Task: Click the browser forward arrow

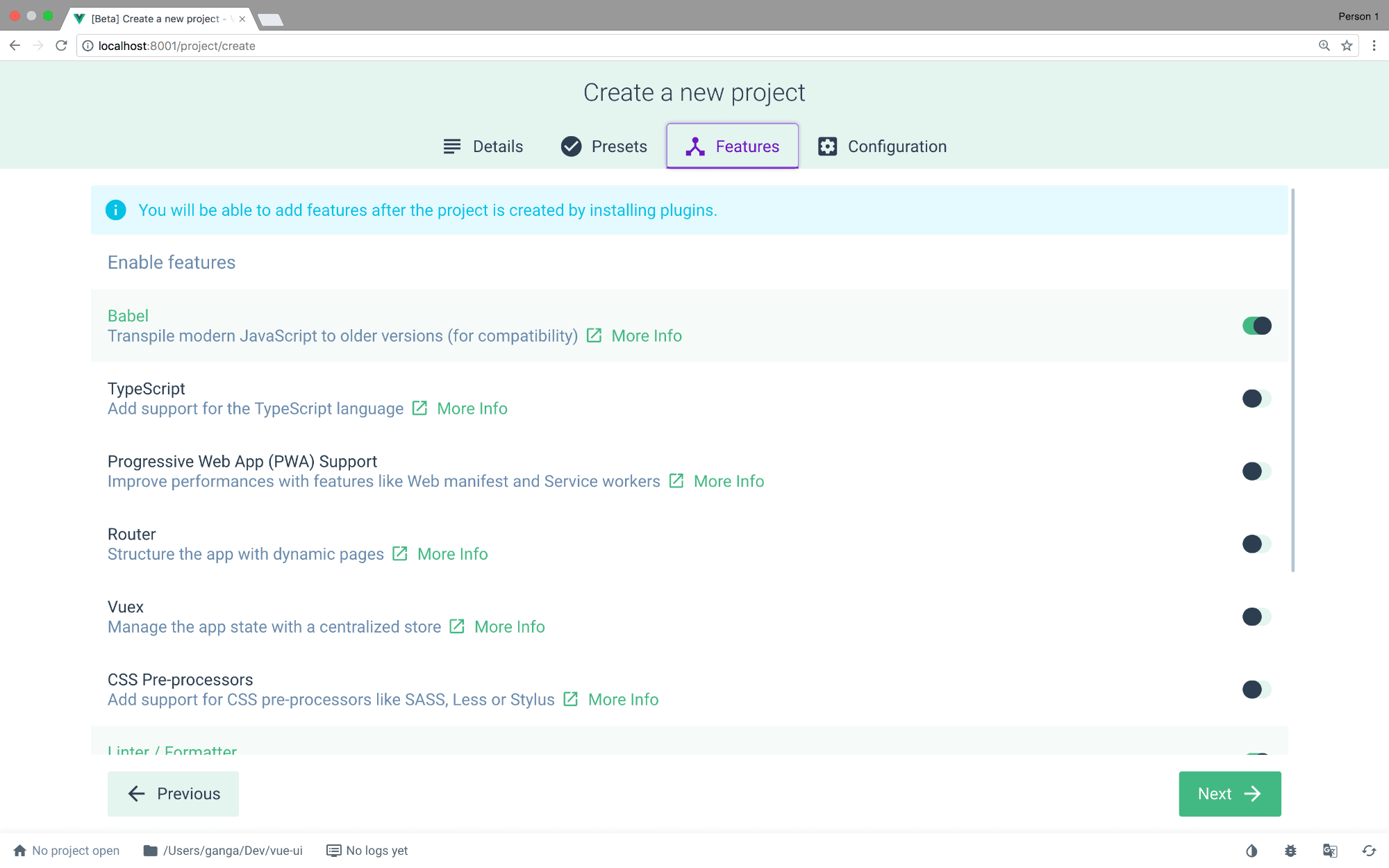Action: click(38, 46)
